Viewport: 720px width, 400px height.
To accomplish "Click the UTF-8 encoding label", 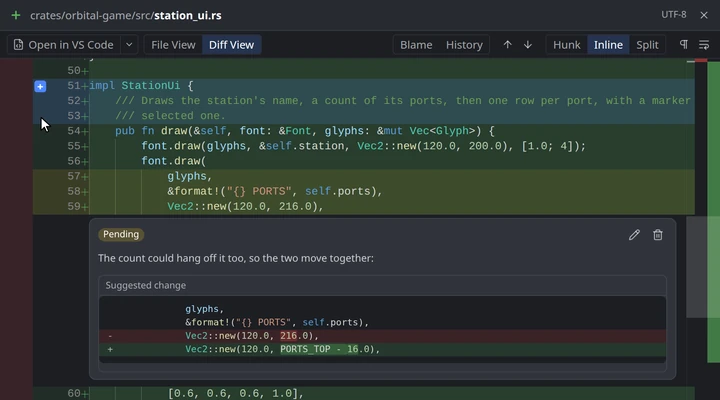I will tap(674, 15).
